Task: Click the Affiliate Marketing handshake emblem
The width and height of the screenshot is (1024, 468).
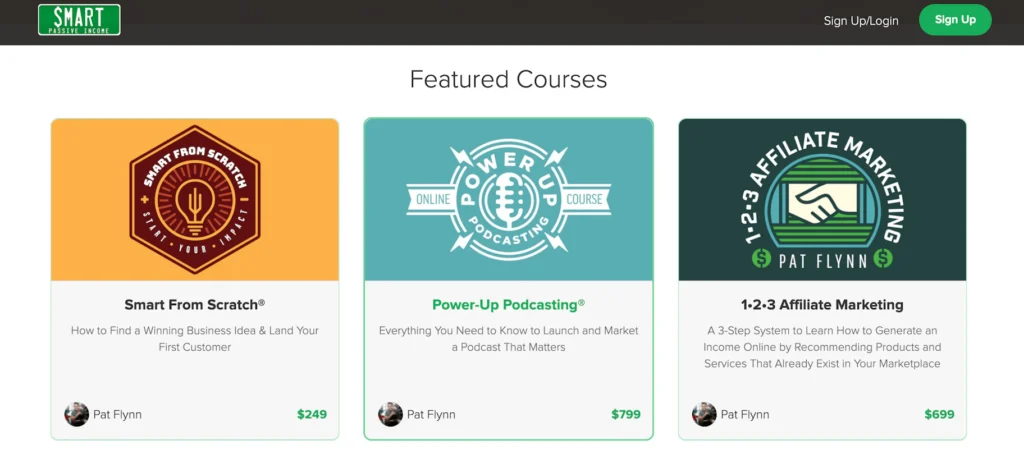Action: coord(822,205)
